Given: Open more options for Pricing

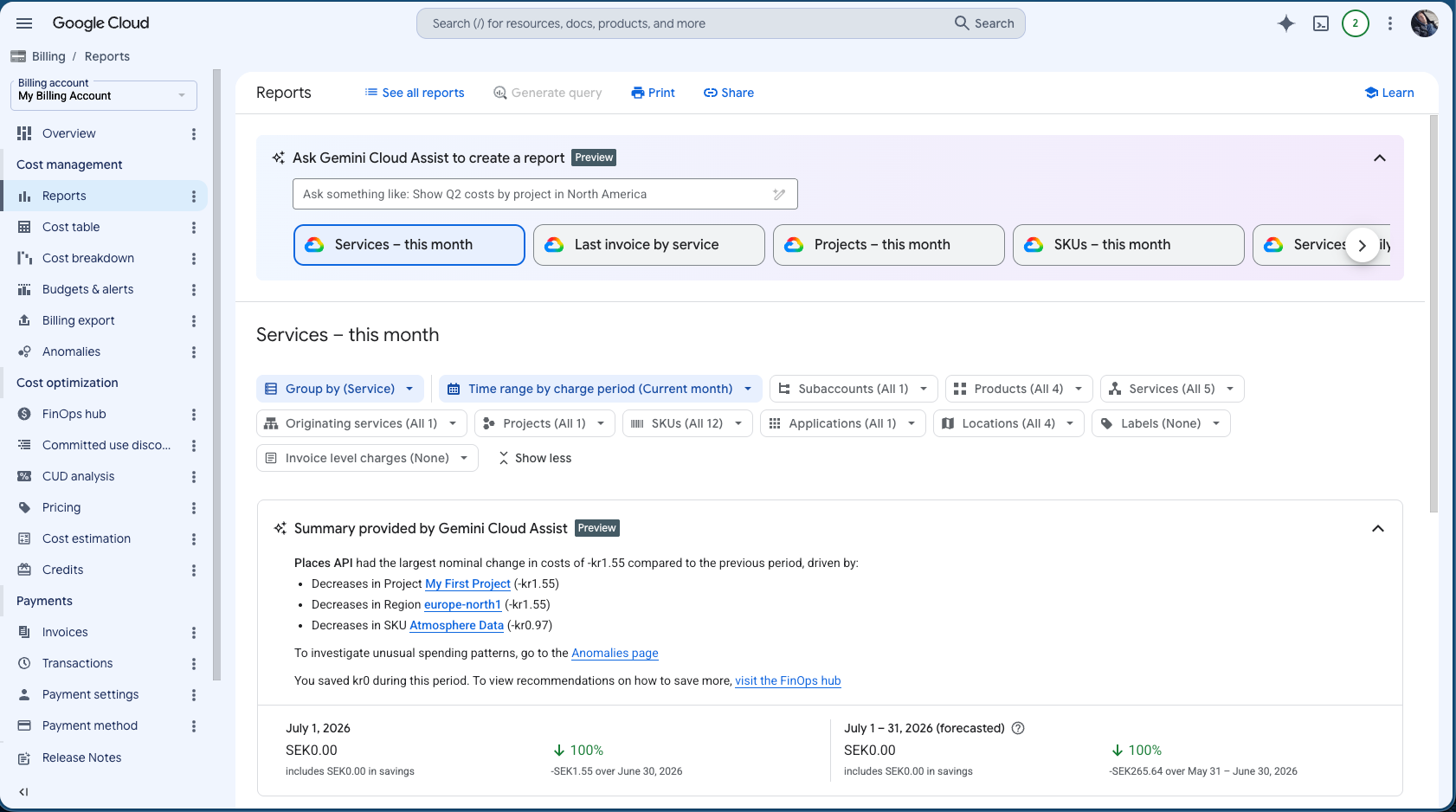Looking at the screenshot, I should point(194,508).
